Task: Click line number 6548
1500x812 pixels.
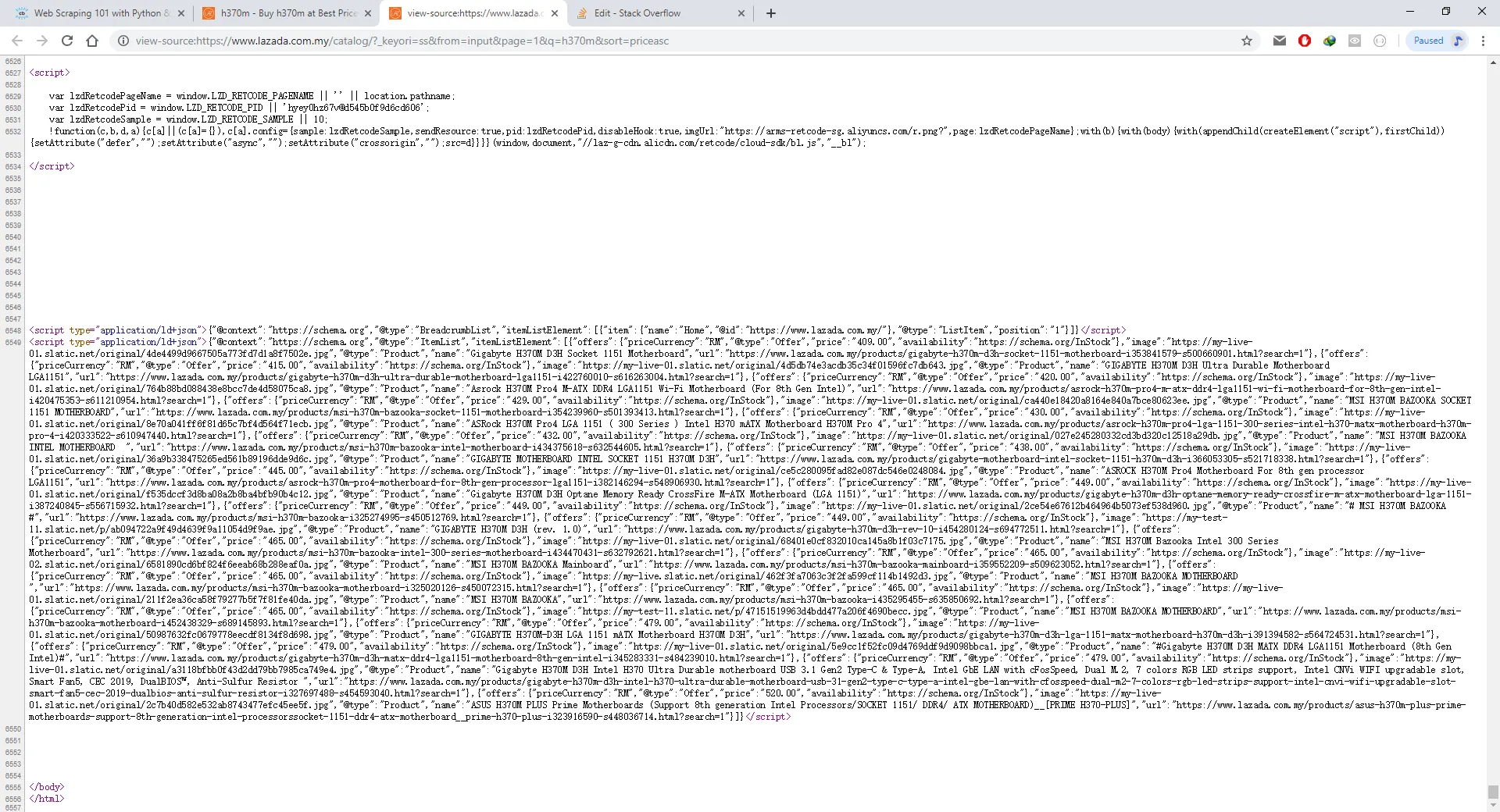Action: tap(13, 330)
